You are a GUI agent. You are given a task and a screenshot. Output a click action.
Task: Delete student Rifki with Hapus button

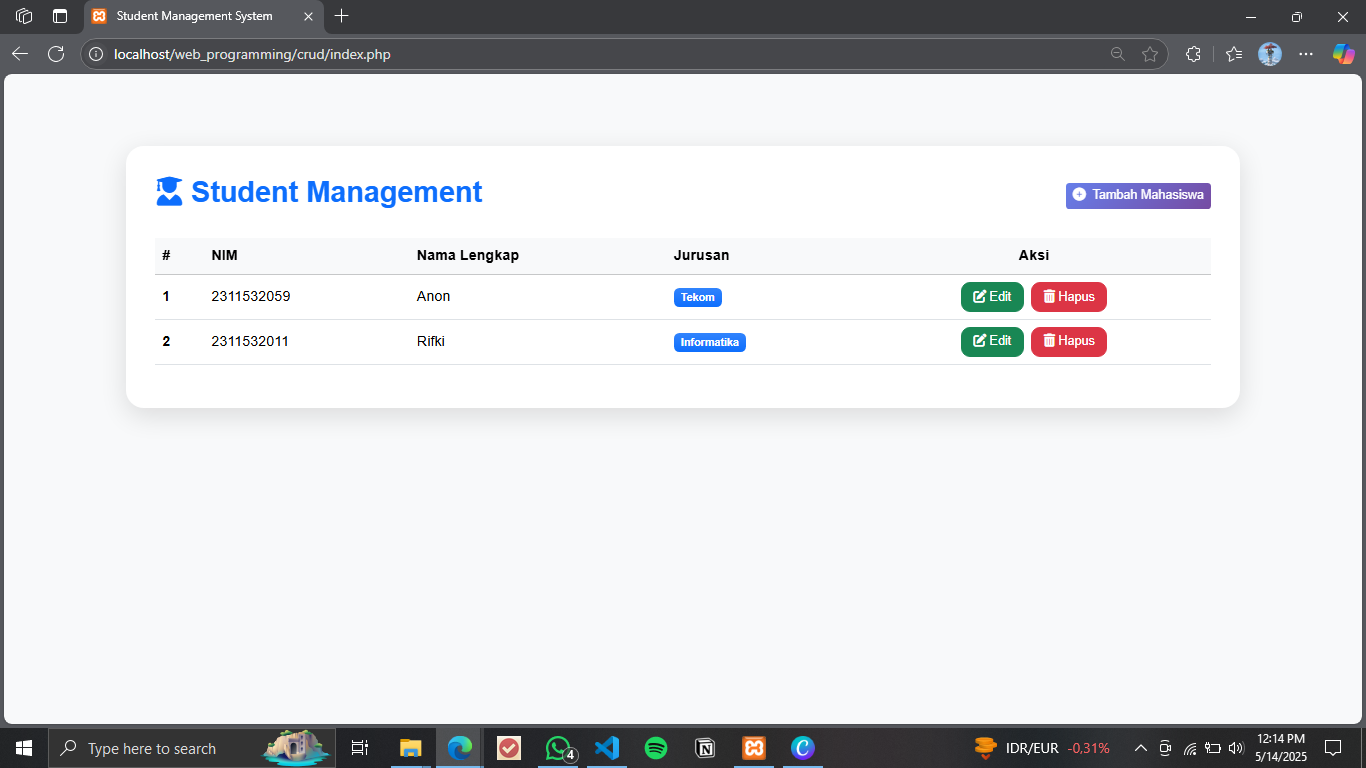(1068, 341)
